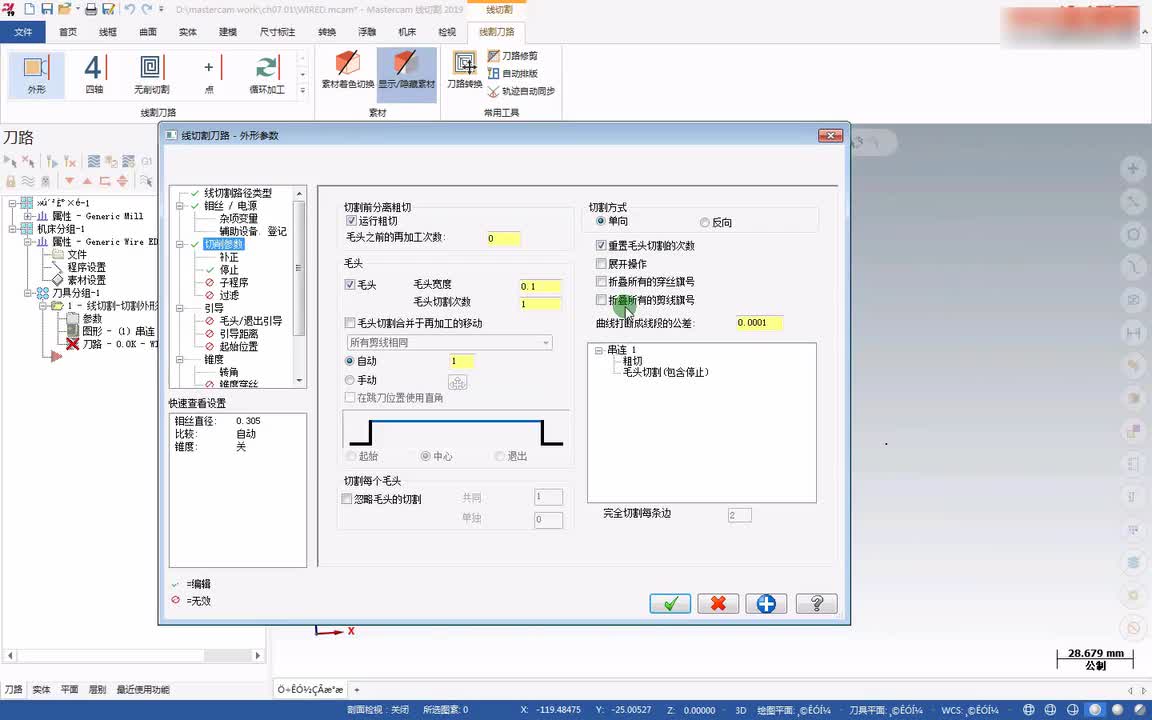Click the Open folder icon in quick access toolbar
This screenshot has height=720, width=1152.
click(65, 10)
